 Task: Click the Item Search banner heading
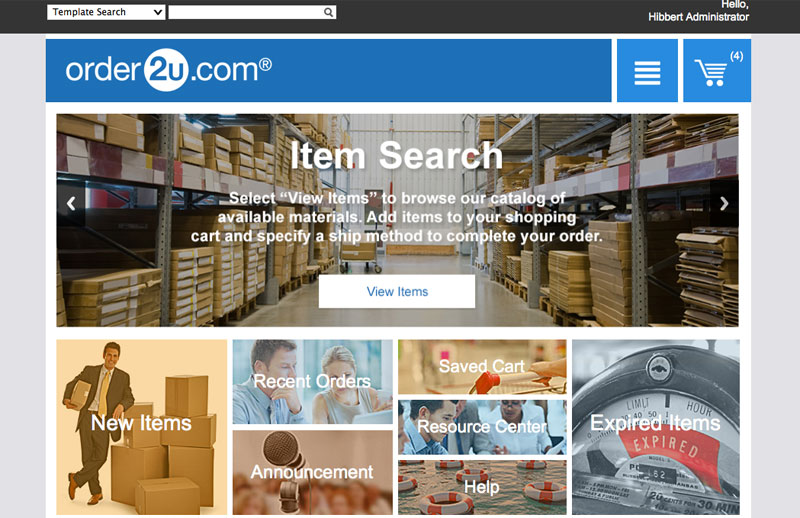pyautogui.click(x=397, y=155)
